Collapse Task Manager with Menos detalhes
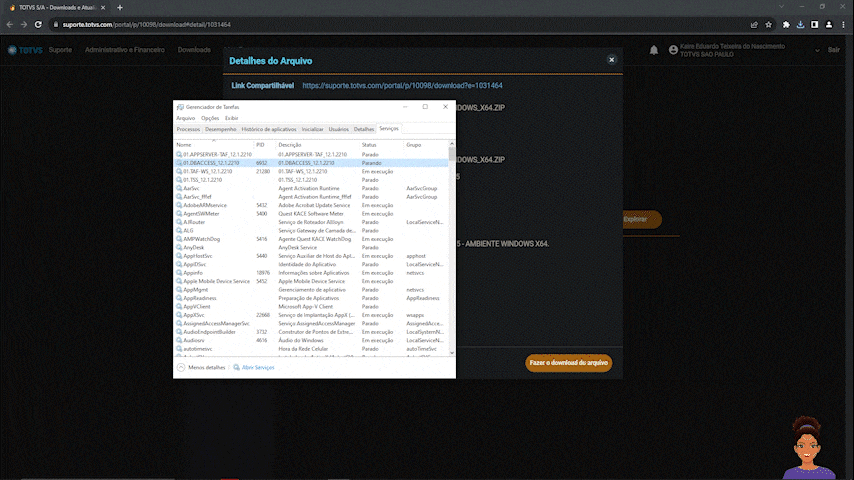The image size is (854, 480). click(x=201, y=368)
